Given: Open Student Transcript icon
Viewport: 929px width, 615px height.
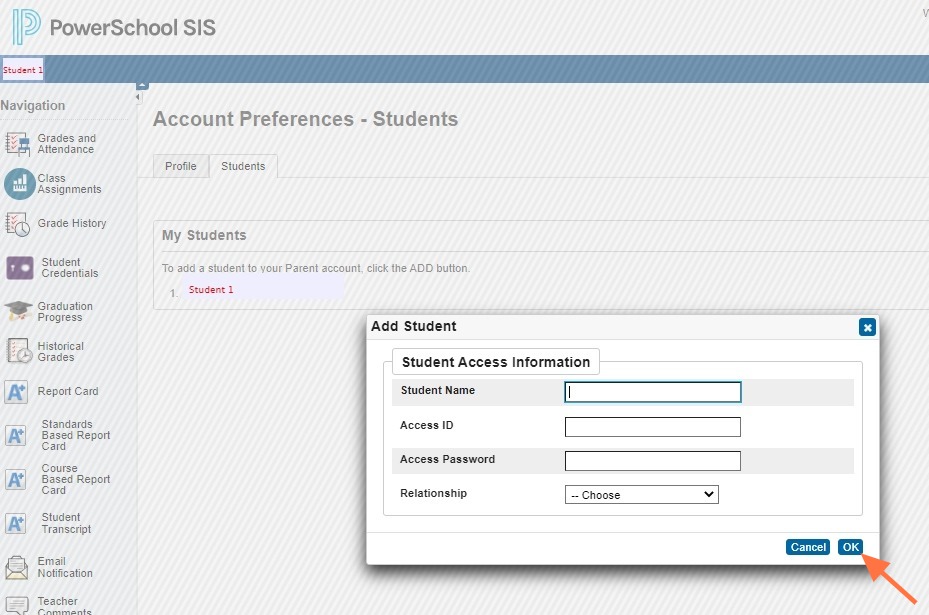Looking at the screenshot, I should click(16, 523).
